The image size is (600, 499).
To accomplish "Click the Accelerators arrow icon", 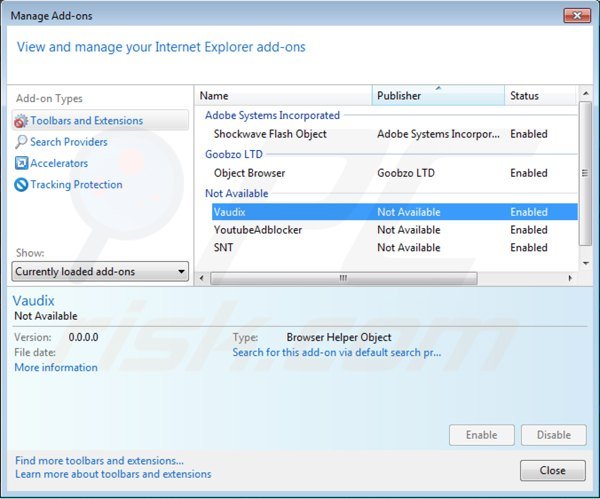I will tap(21, 163).
